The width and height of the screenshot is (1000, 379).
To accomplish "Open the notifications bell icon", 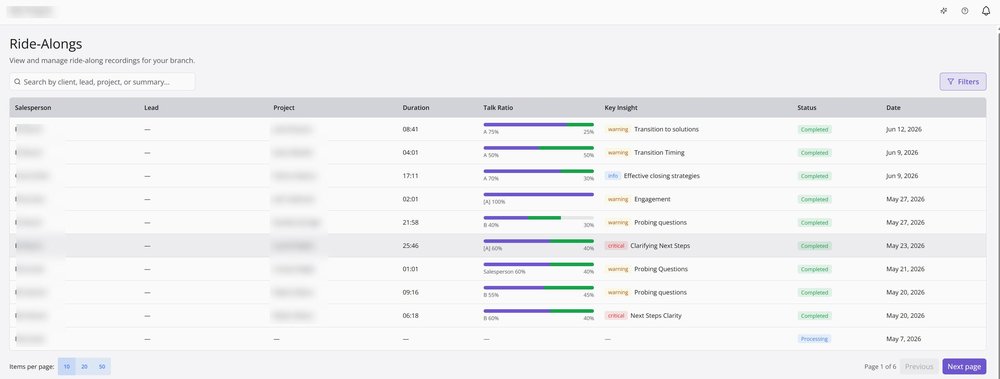I will click(985, 11).
